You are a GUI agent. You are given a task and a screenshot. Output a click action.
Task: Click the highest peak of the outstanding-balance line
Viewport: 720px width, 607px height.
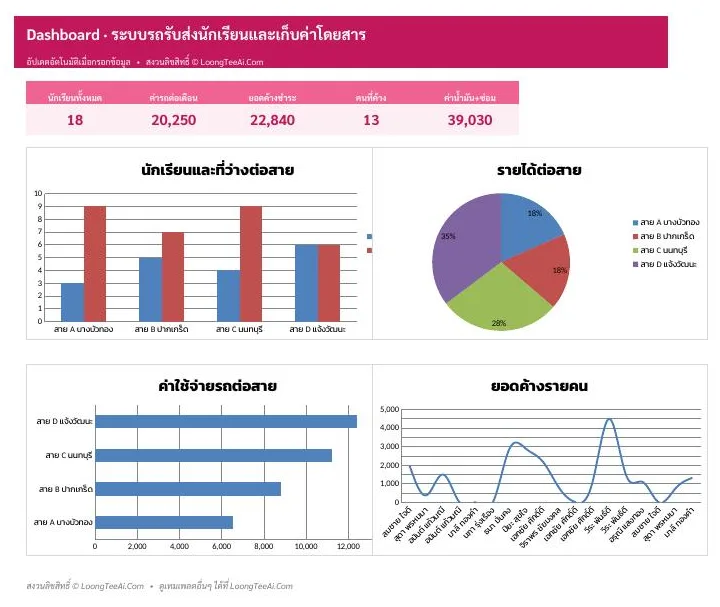(609, 419)
